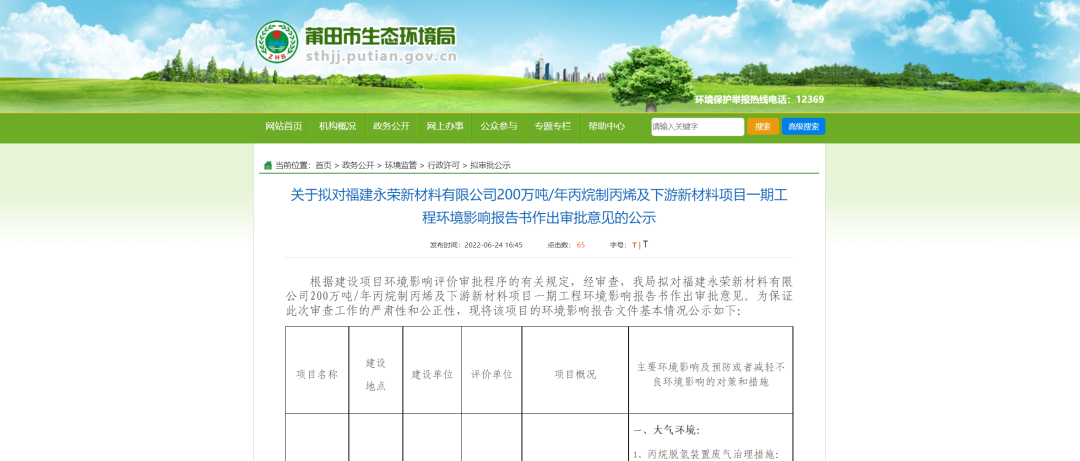Open the 机构概况 navigation item

coord(337,126)
